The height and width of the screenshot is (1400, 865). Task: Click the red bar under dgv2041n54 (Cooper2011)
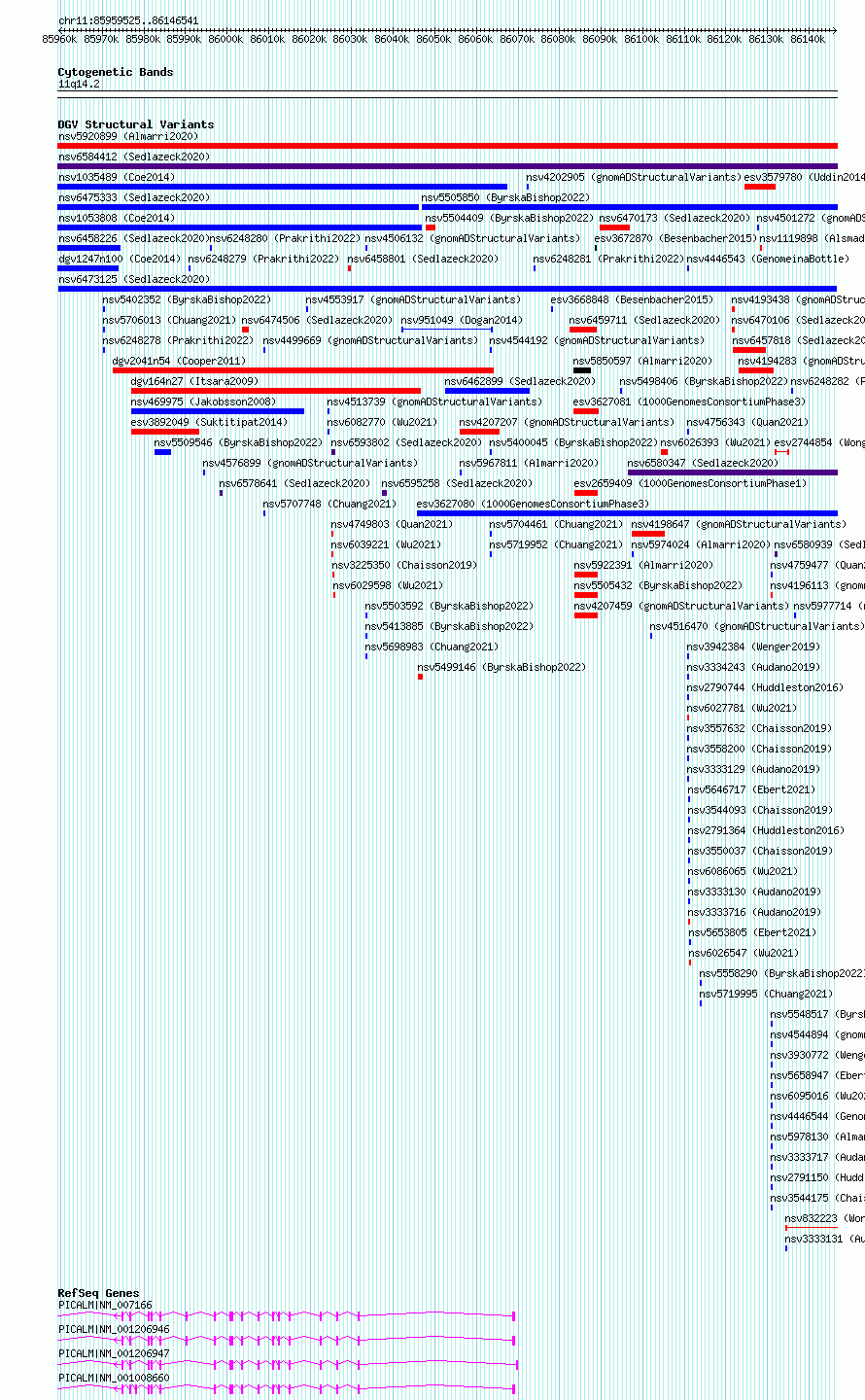[303, 370]
